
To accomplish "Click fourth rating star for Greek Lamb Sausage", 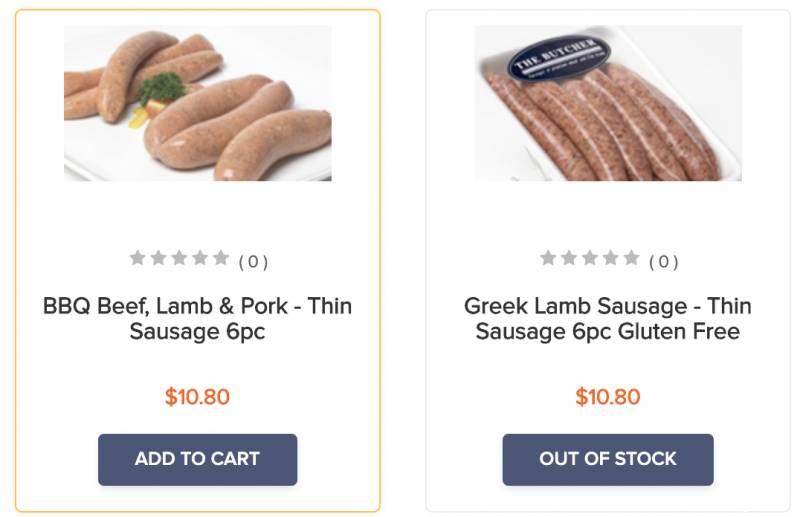I will (x=611, y=259).
